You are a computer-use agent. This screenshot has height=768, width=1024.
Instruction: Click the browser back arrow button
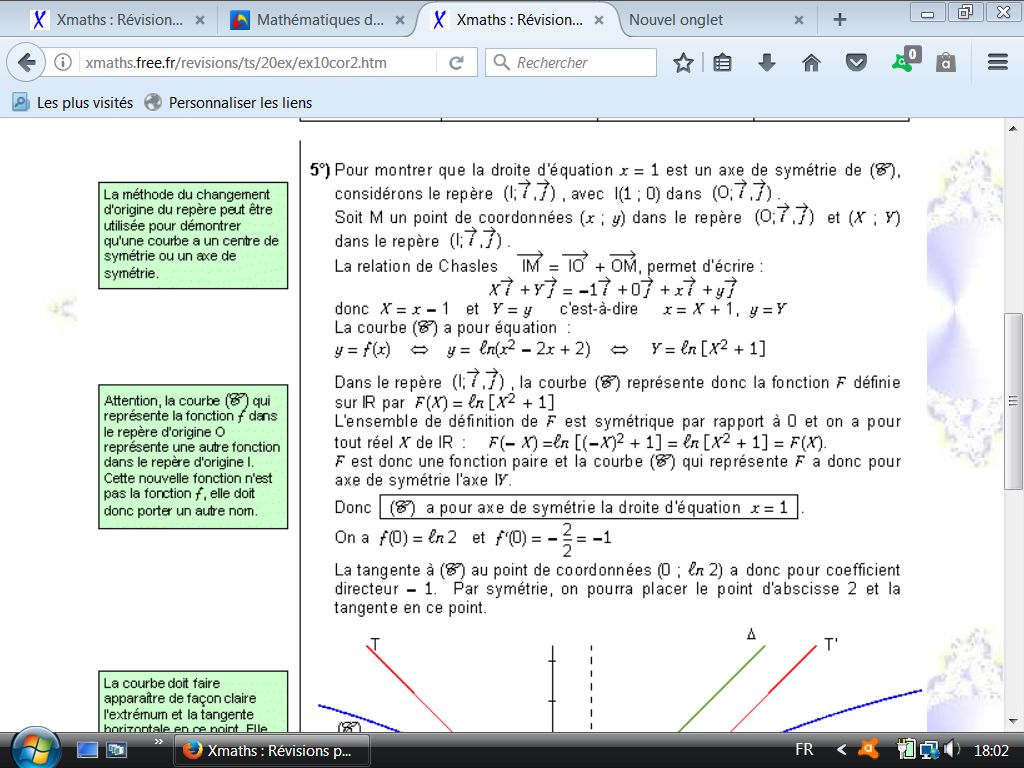pyautogui.click(x=25, y=63)
